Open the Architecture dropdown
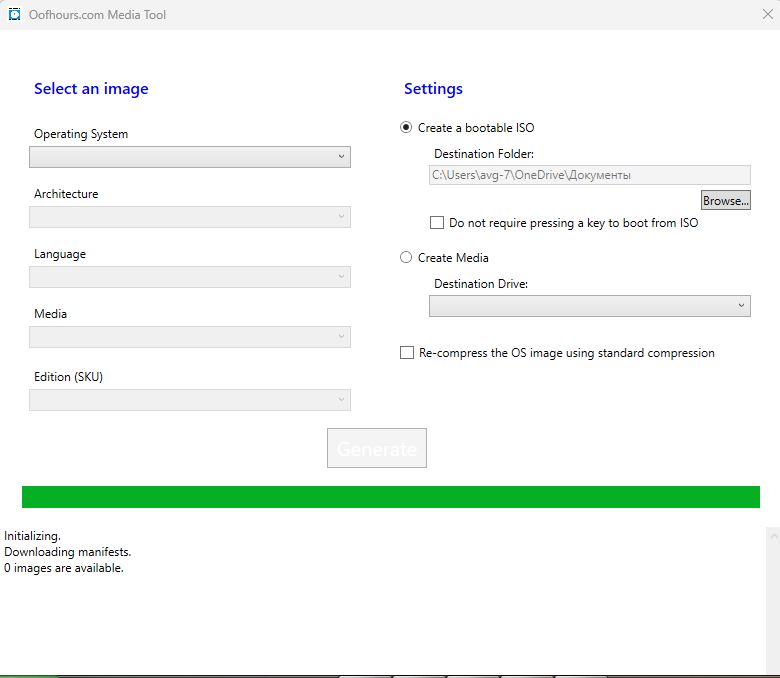The image size is (780, 678). pos(190,217)
